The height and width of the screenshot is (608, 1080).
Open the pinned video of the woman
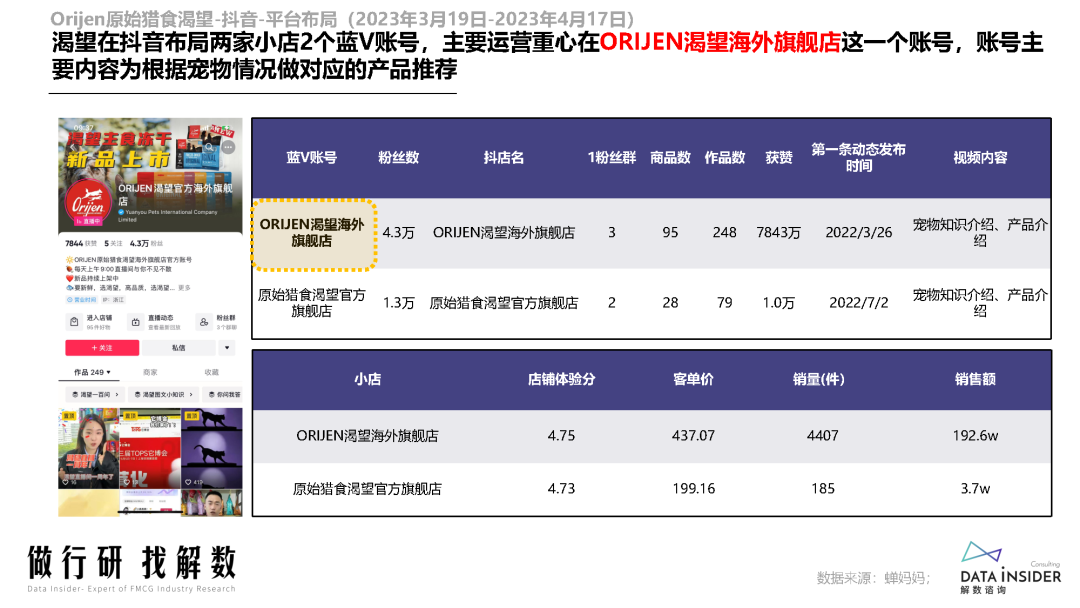coord(88,448)
